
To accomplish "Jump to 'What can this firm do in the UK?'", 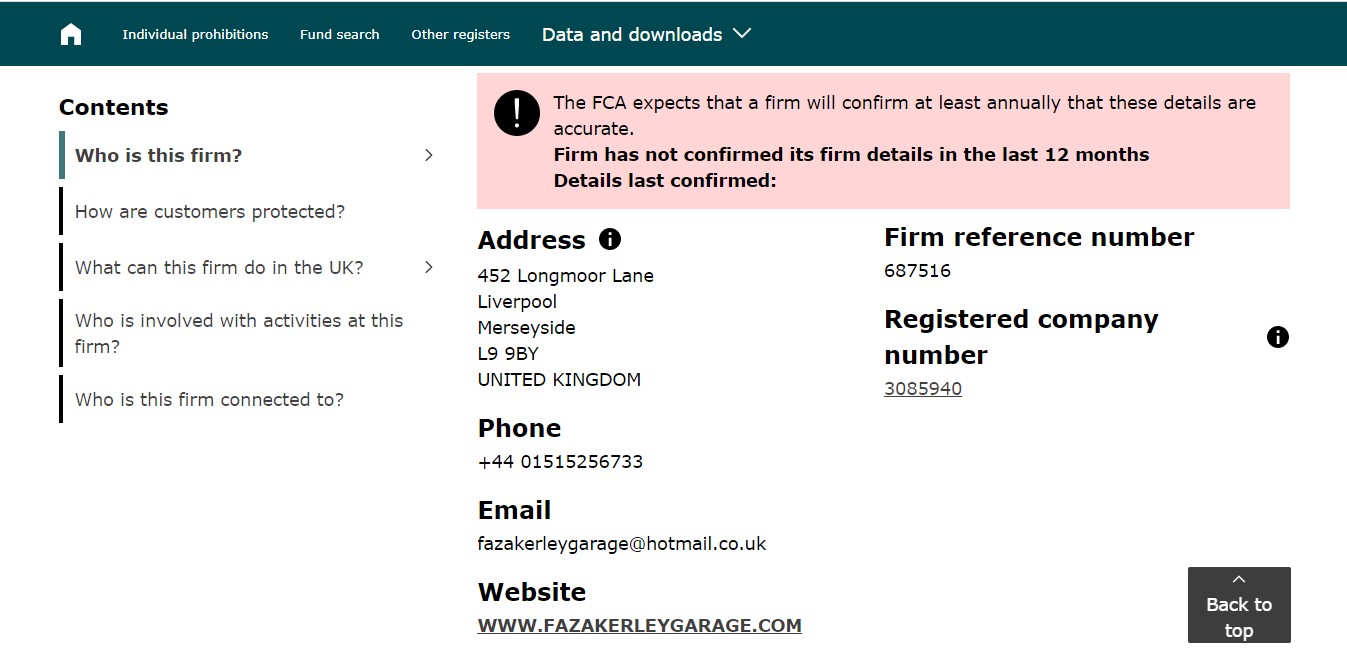I will (219, 267).
